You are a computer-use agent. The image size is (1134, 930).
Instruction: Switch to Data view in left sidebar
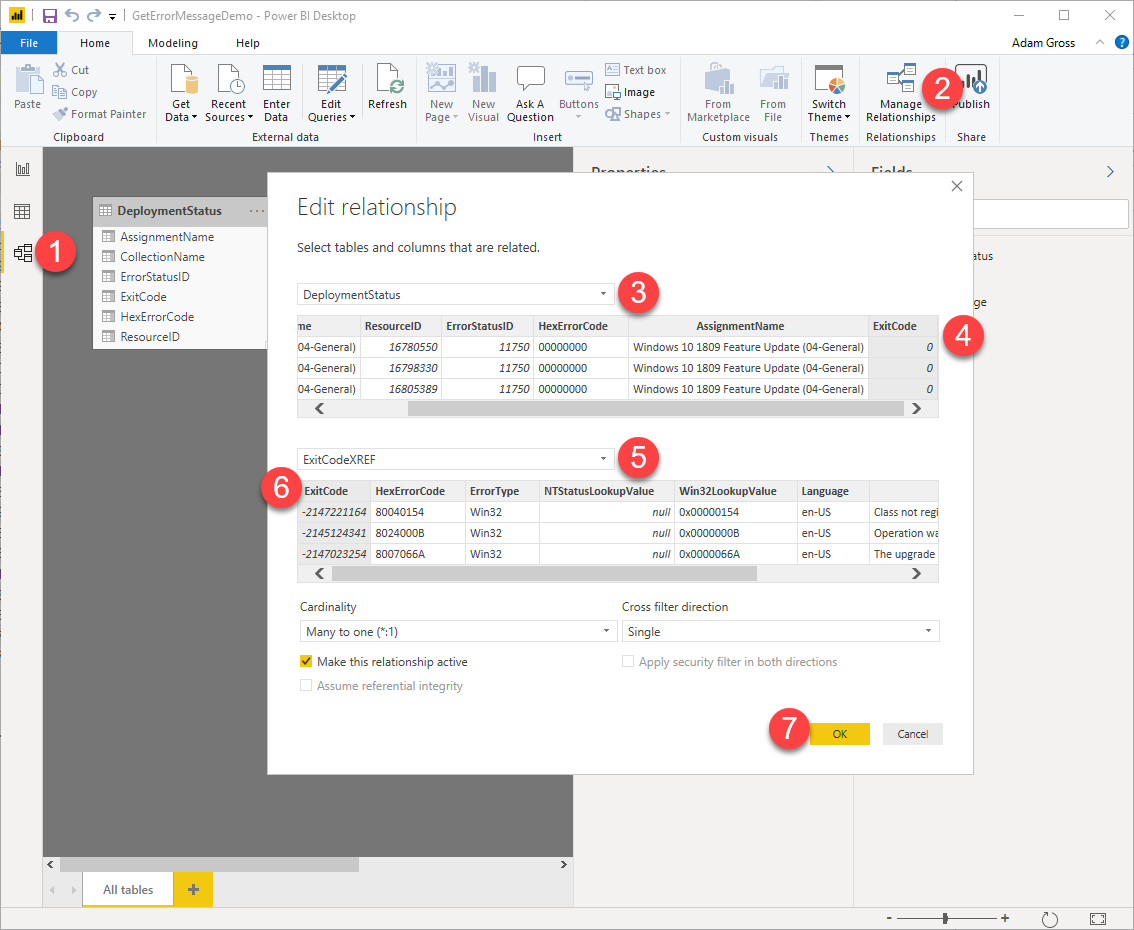pyautogui.click(x=22, y=212)
